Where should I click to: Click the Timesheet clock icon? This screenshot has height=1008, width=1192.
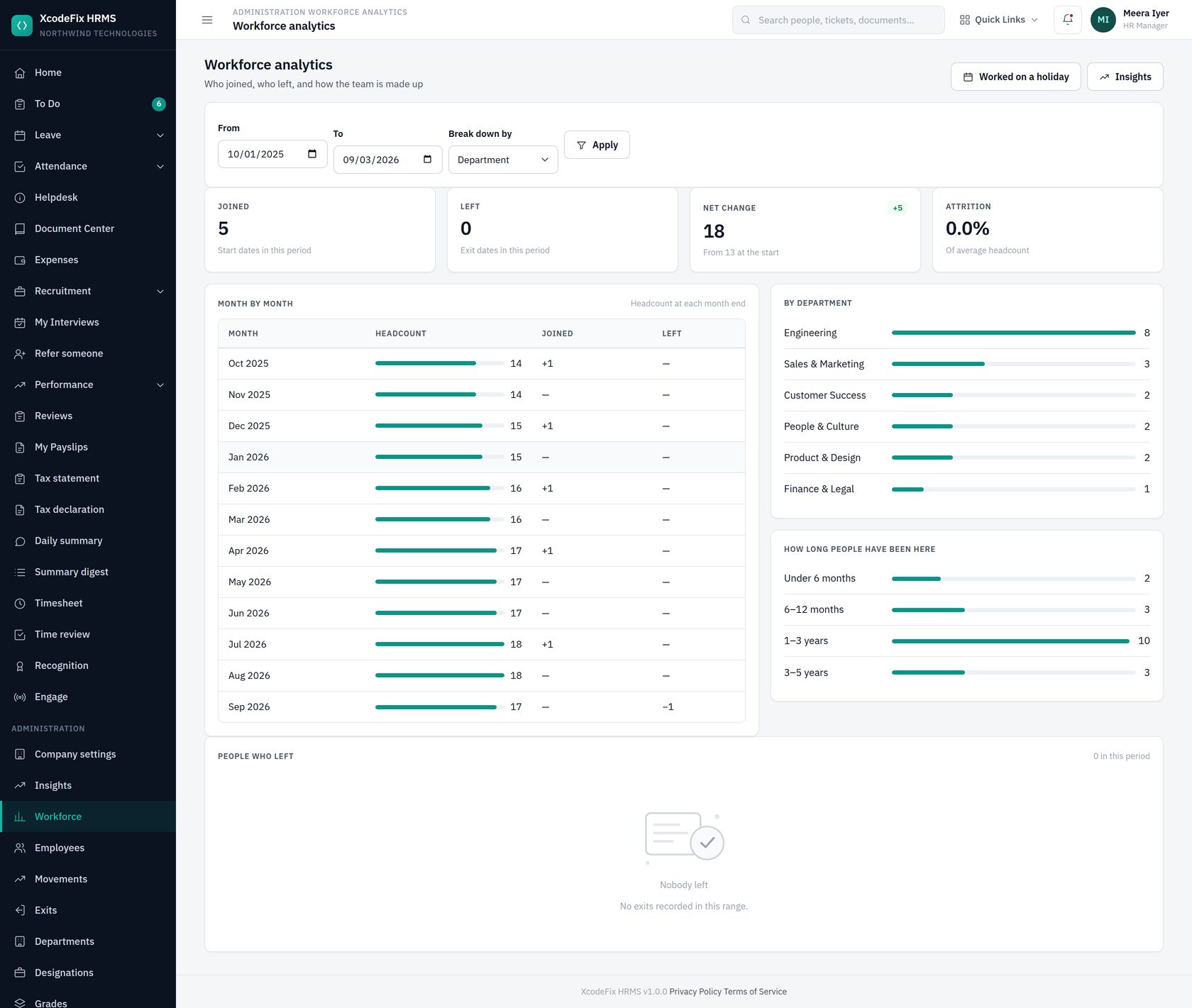coord(20,603)
